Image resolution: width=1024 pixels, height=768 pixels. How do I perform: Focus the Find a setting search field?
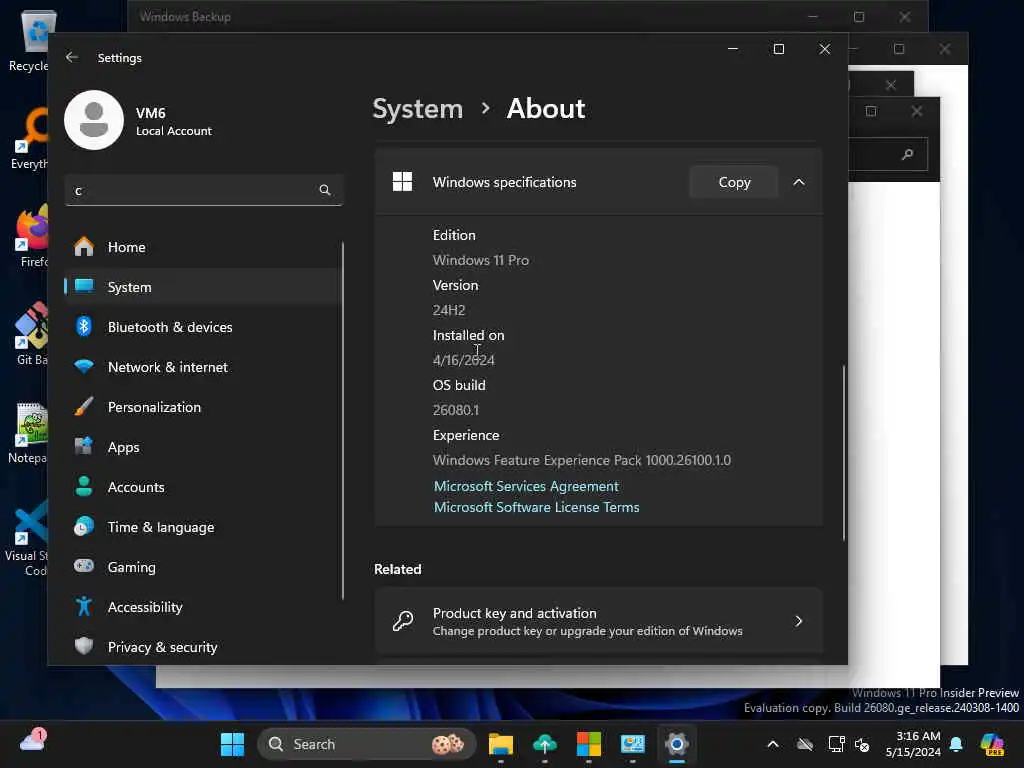(x=204, y=190)
